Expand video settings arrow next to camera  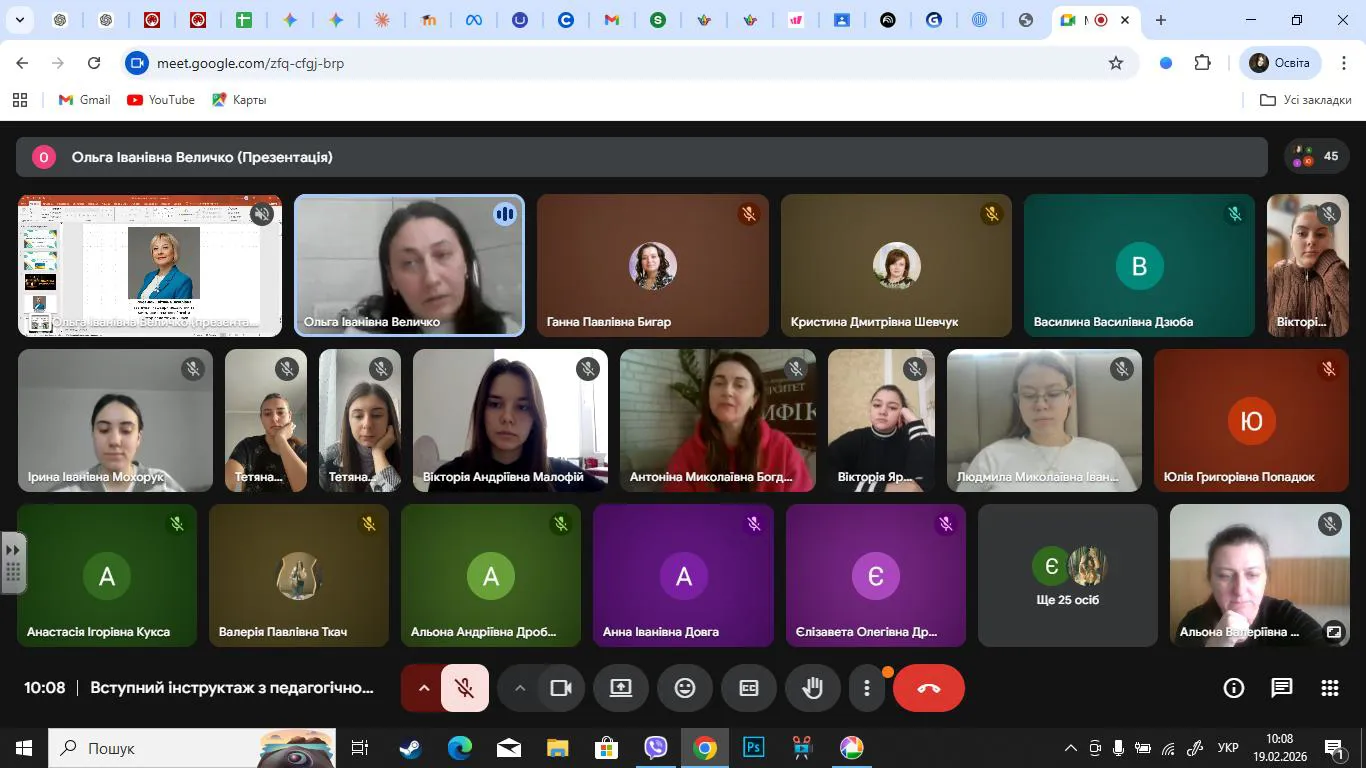tap(519, 688)
